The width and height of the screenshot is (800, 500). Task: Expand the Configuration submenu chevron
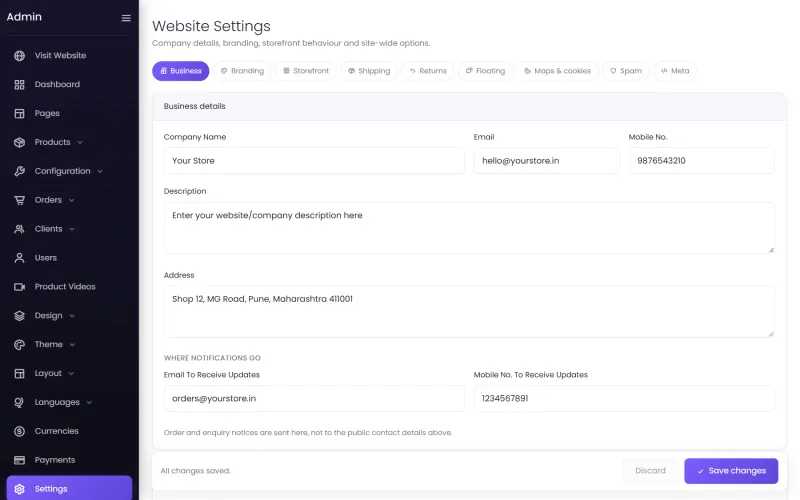[x=100, y=171]
